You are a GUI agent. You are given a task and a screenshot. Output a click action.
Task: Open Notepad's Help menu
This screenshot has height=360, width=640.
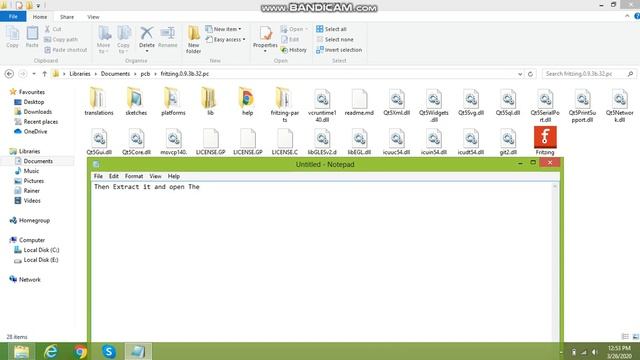[x=173, y=176]
